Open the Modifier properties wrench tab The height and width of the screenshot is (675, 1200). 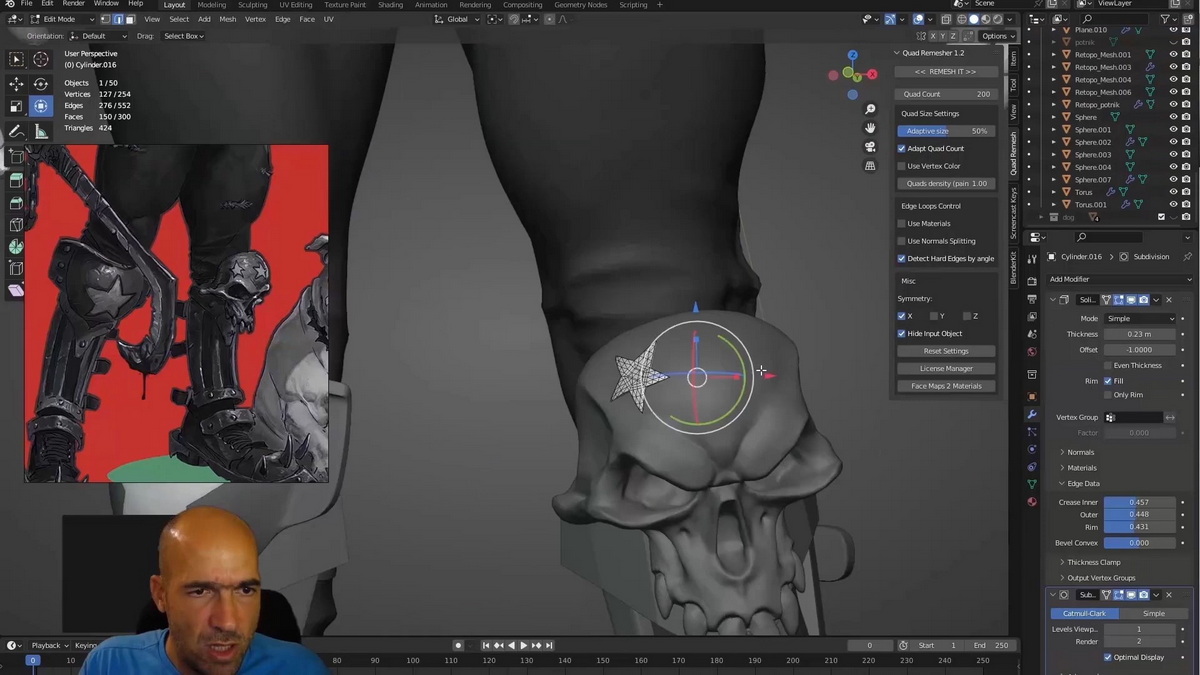coord(1032,414)
